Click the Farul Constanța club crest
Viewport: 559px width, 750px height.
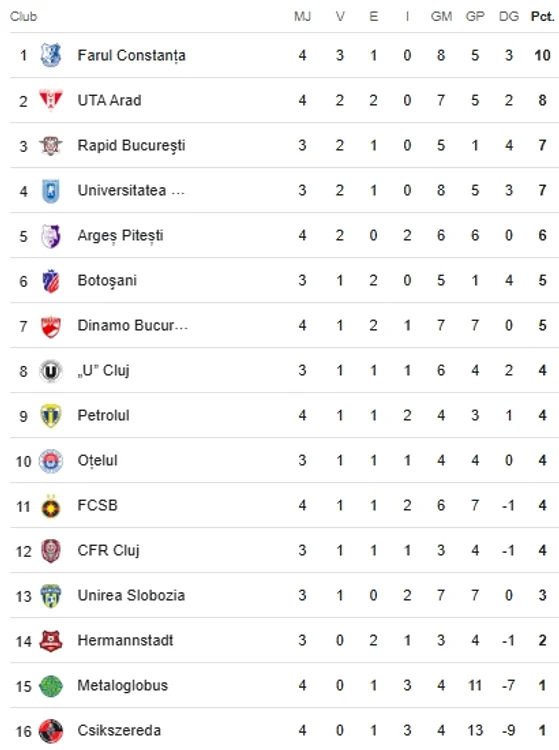click(x=51, y=55)
